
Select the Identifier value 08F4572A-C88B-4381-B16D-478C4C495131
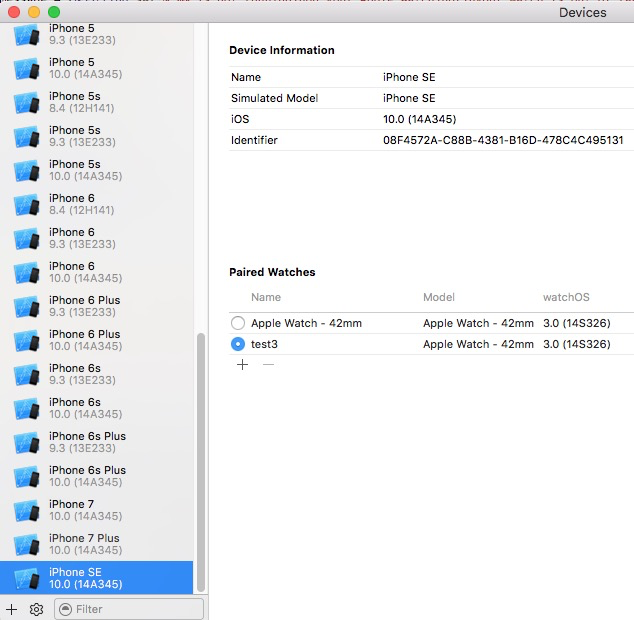point(503,140)
